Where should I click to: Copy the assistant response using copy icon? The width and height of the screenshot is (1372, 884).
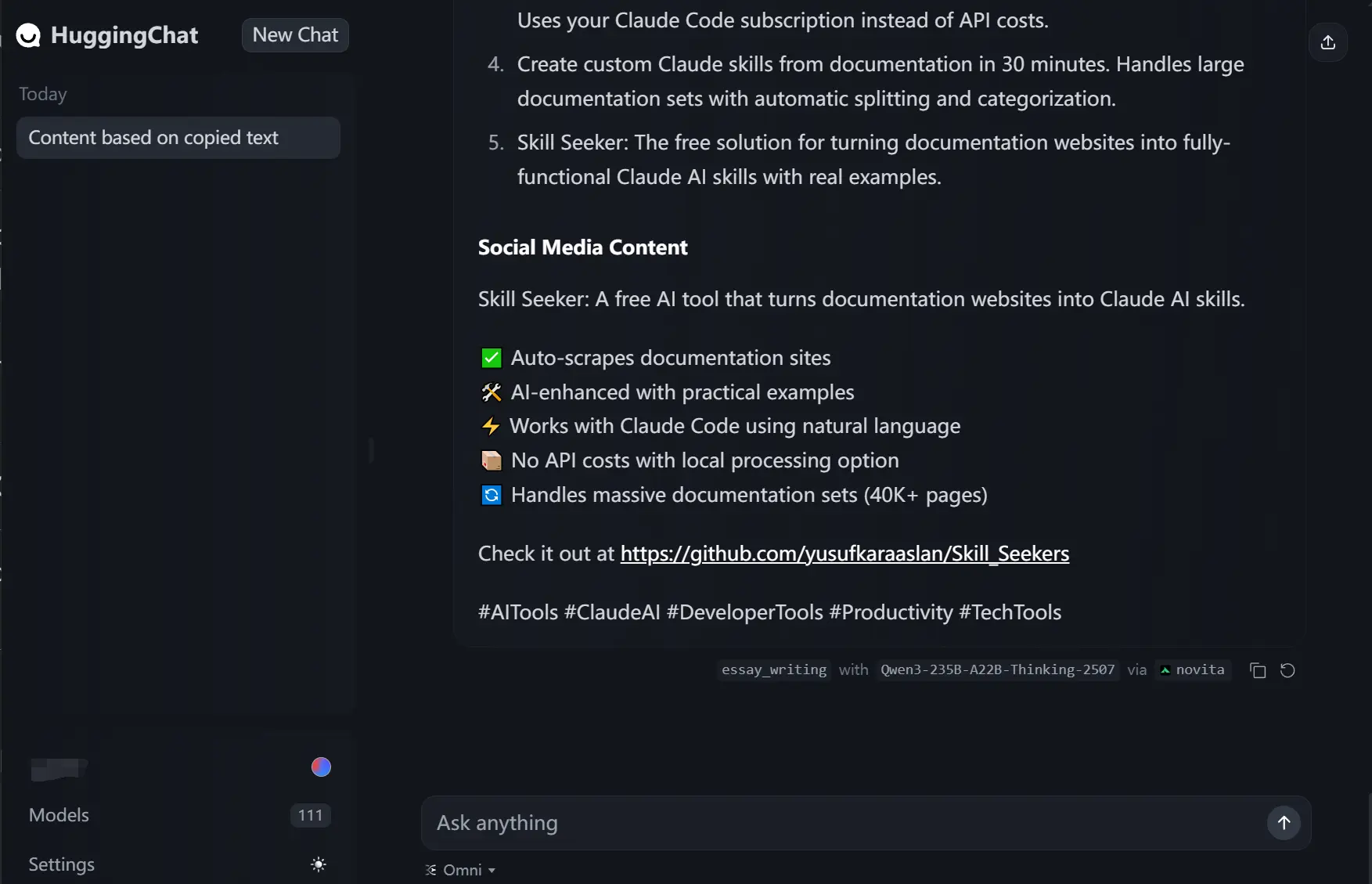[1258, 670]
